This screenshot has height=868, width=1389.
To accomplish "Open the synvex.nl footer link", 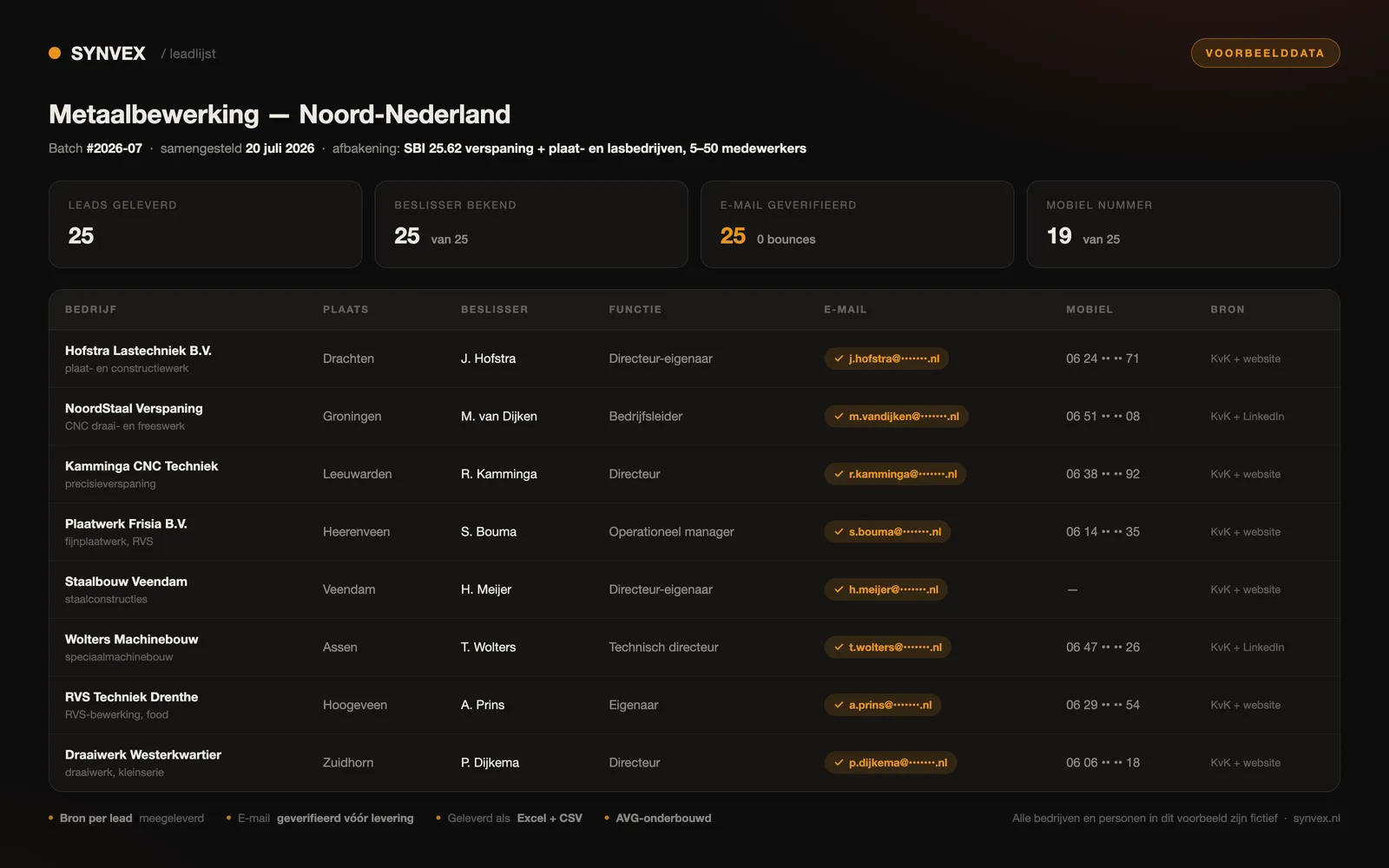I will tap(1316, 819).
